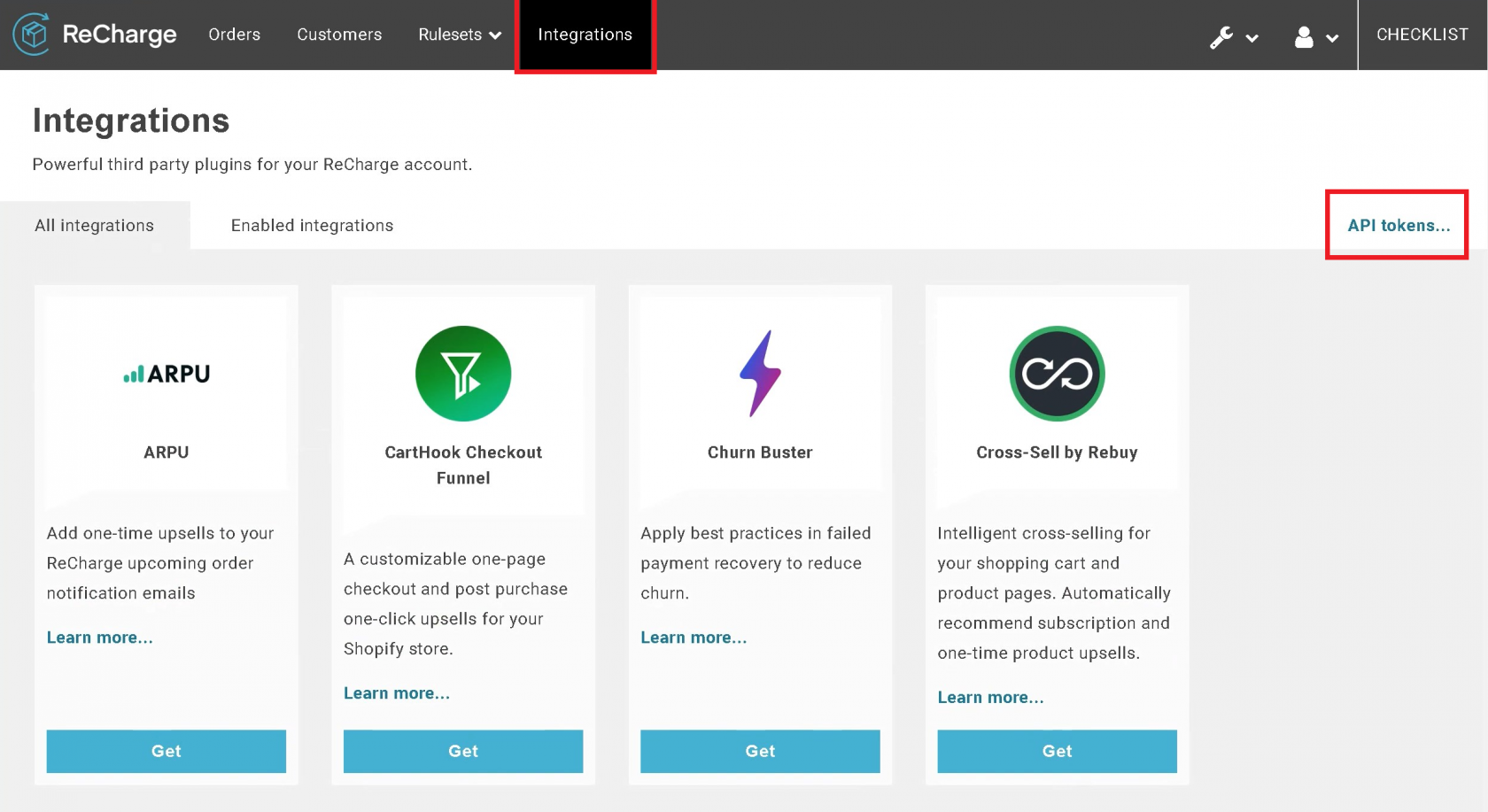
Task: Get the ARPU integration
Action: (167, 751)
